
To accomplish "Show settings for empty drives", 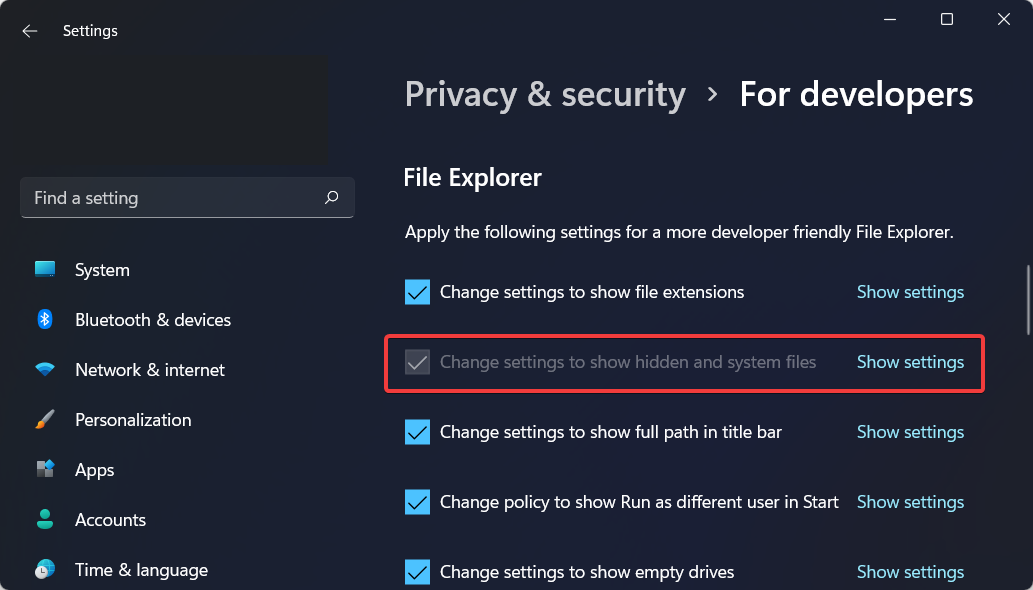I will point(910,572).
